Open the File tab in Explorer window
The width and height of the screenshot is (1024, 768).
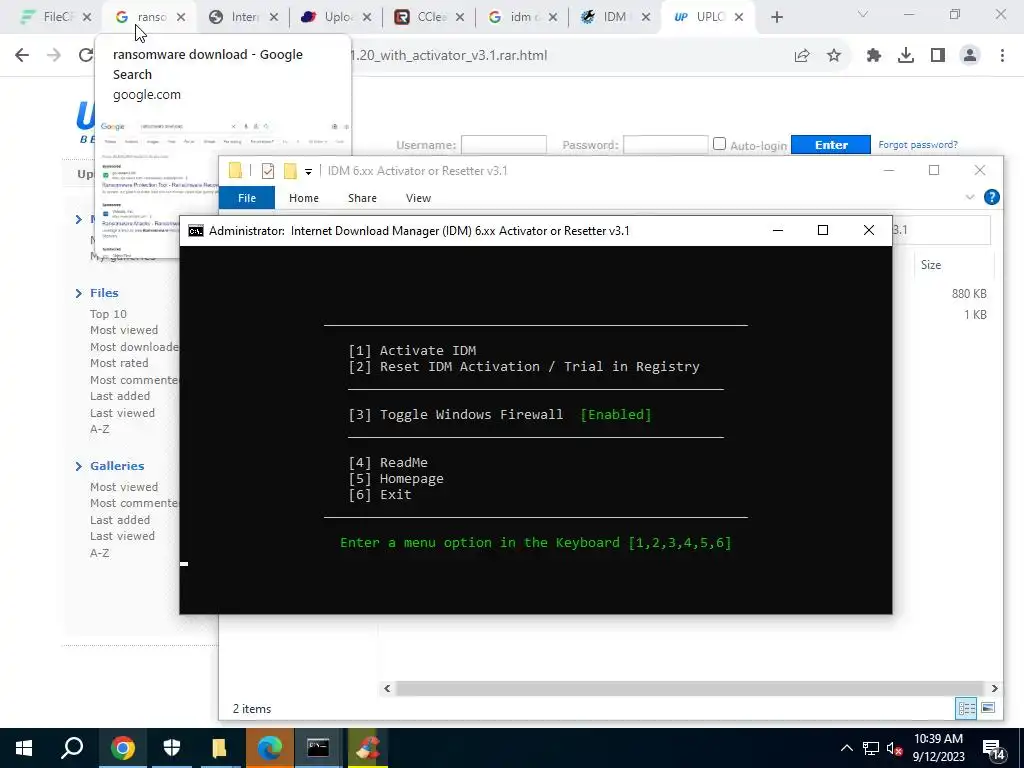[247, 198]
